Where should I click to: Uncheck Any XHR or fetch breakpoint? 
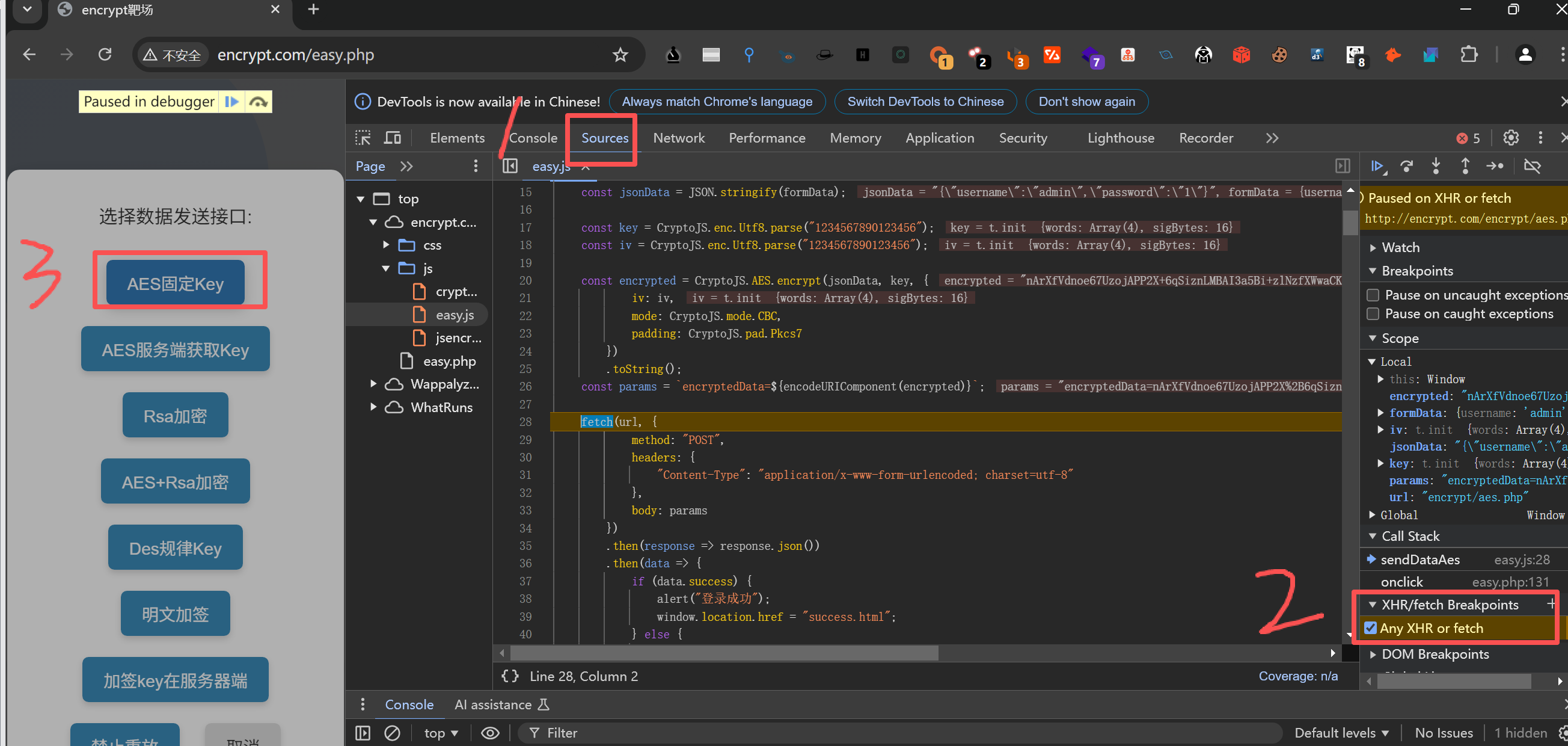point(1371,629)
